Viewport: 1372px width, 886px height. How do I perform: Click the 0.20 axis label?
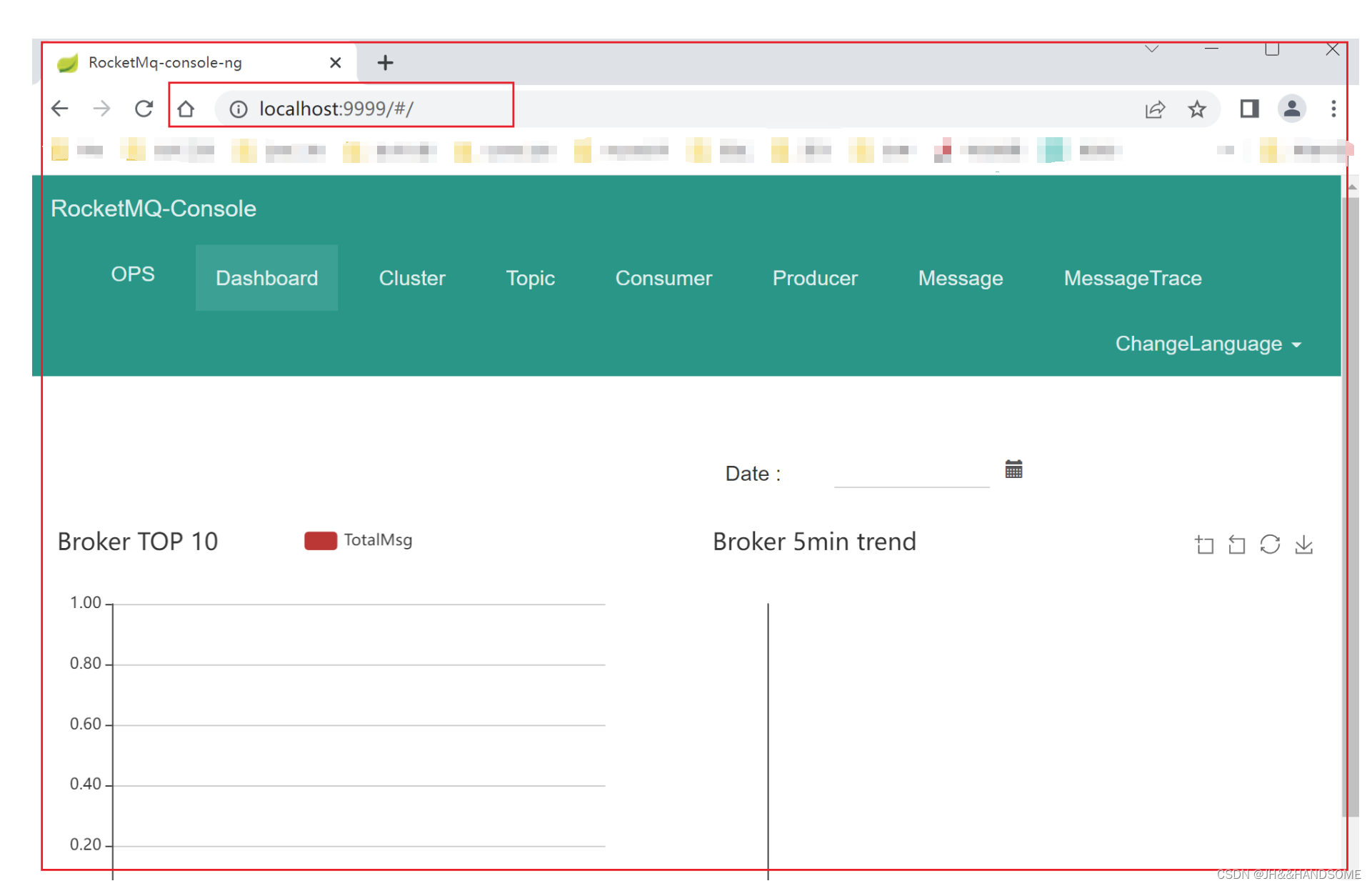86,845
